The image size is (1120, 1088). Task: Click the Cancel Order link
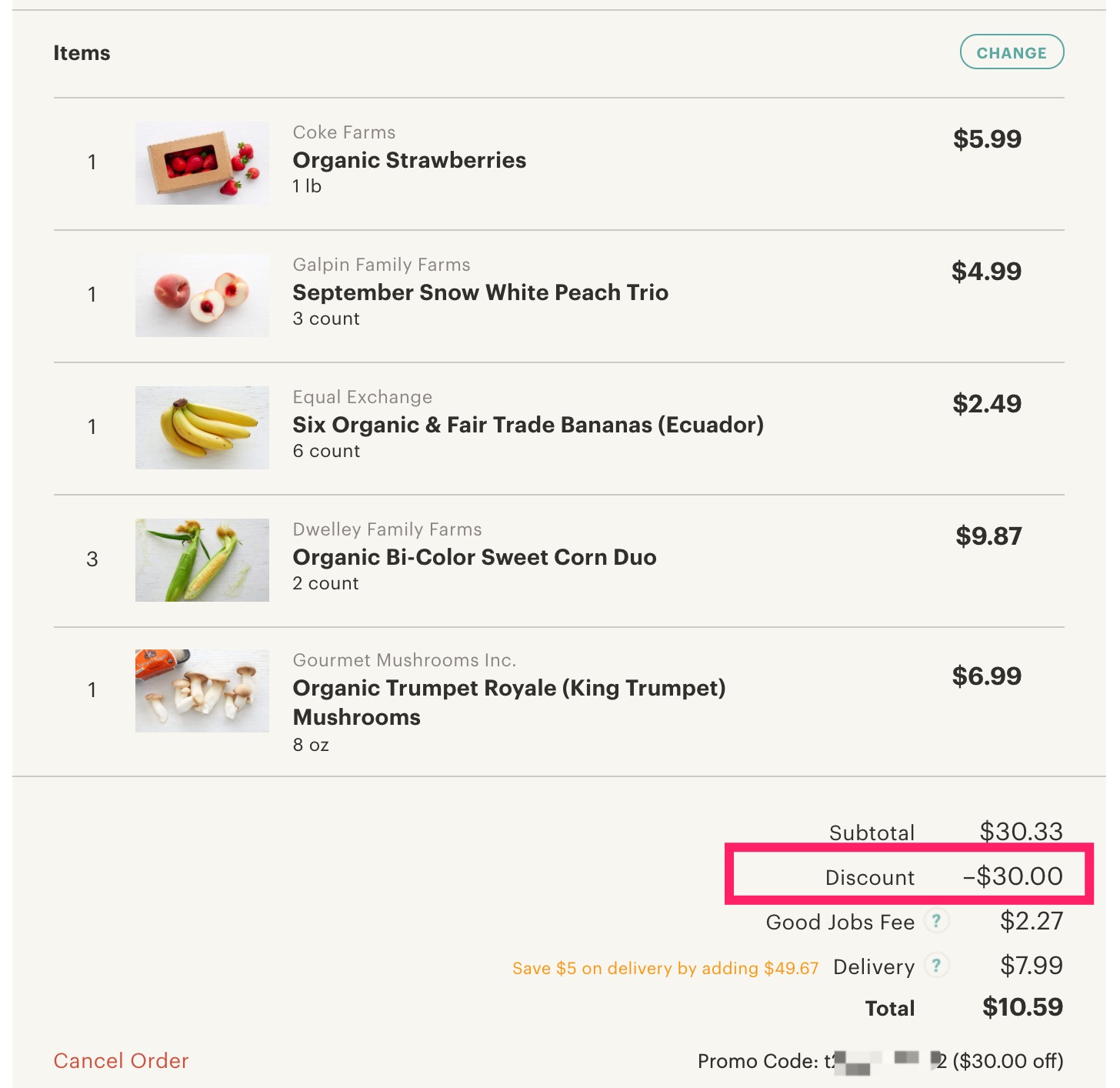coord(121,1060)
